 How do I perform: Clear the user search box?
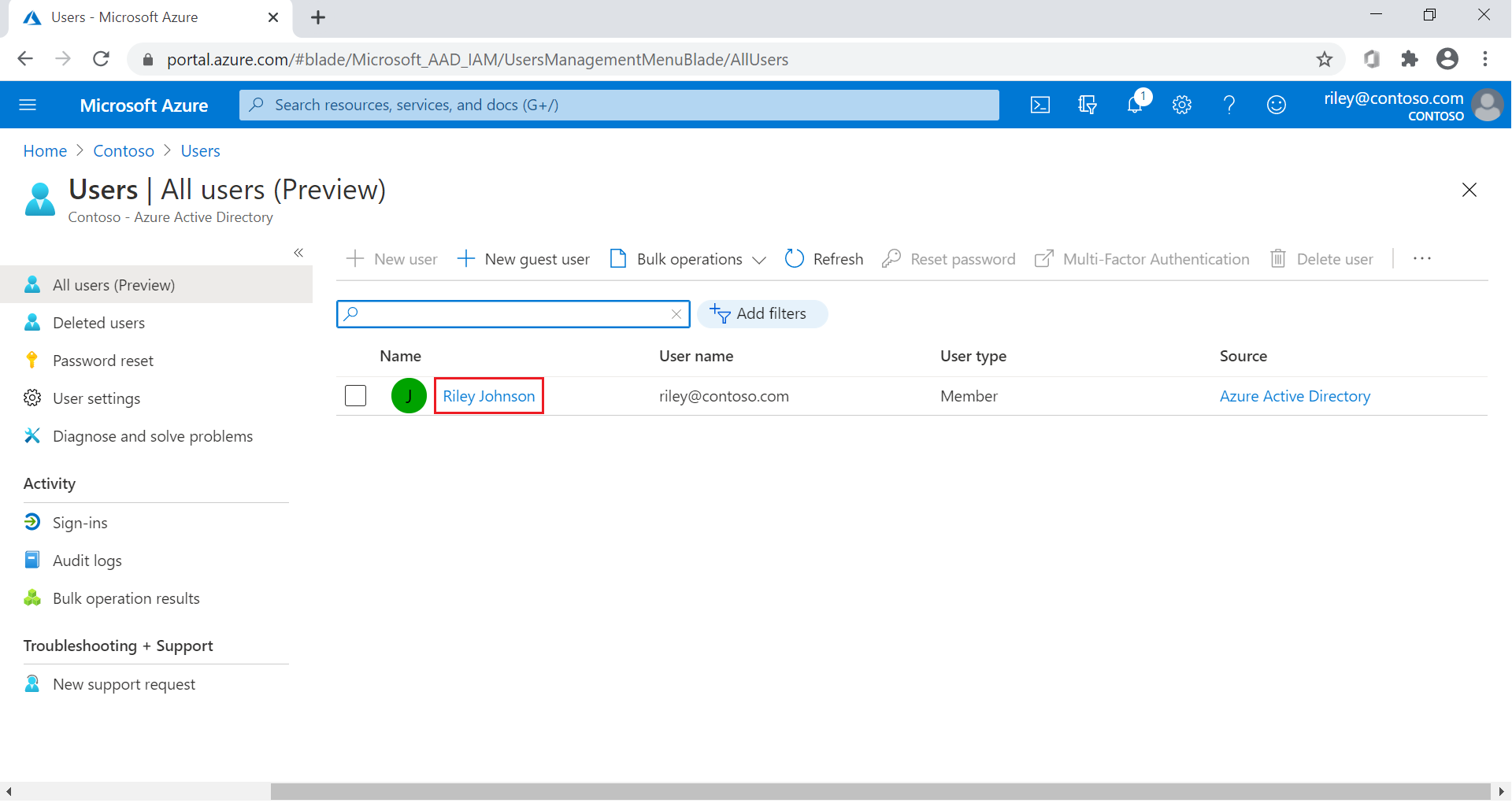(676, 314)
